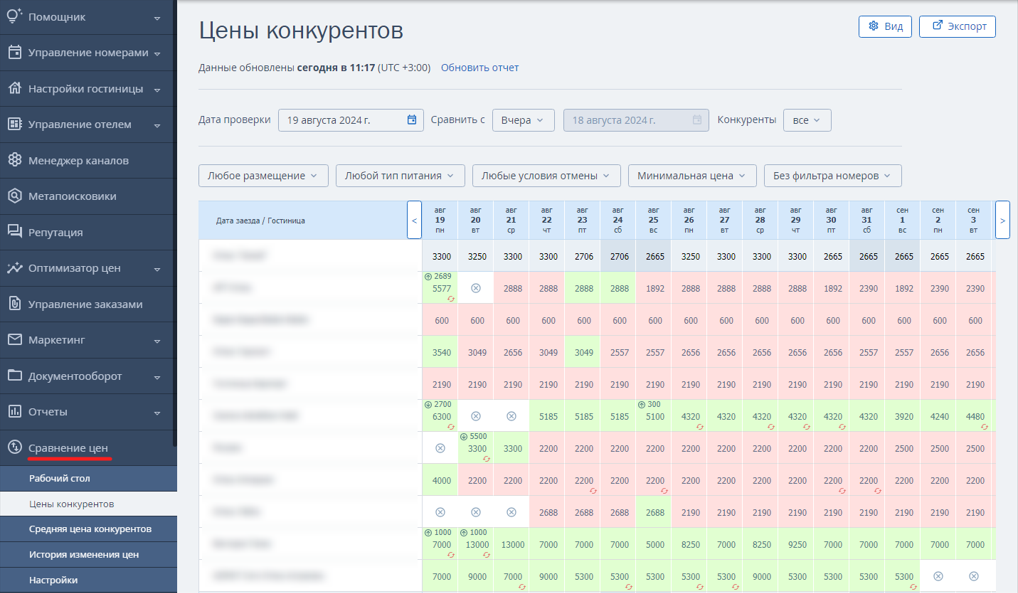
Task: Click gear icon on Вид button
Action: pos(873,25)
